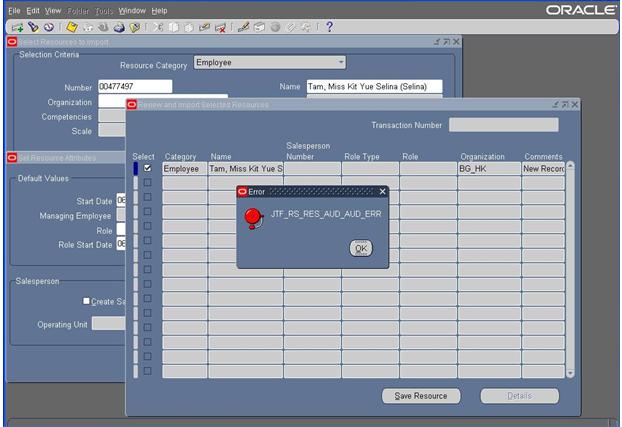The image size is (622, 427).
Task: Click the grid scrollbar up arrow
Action: [570, 164]
